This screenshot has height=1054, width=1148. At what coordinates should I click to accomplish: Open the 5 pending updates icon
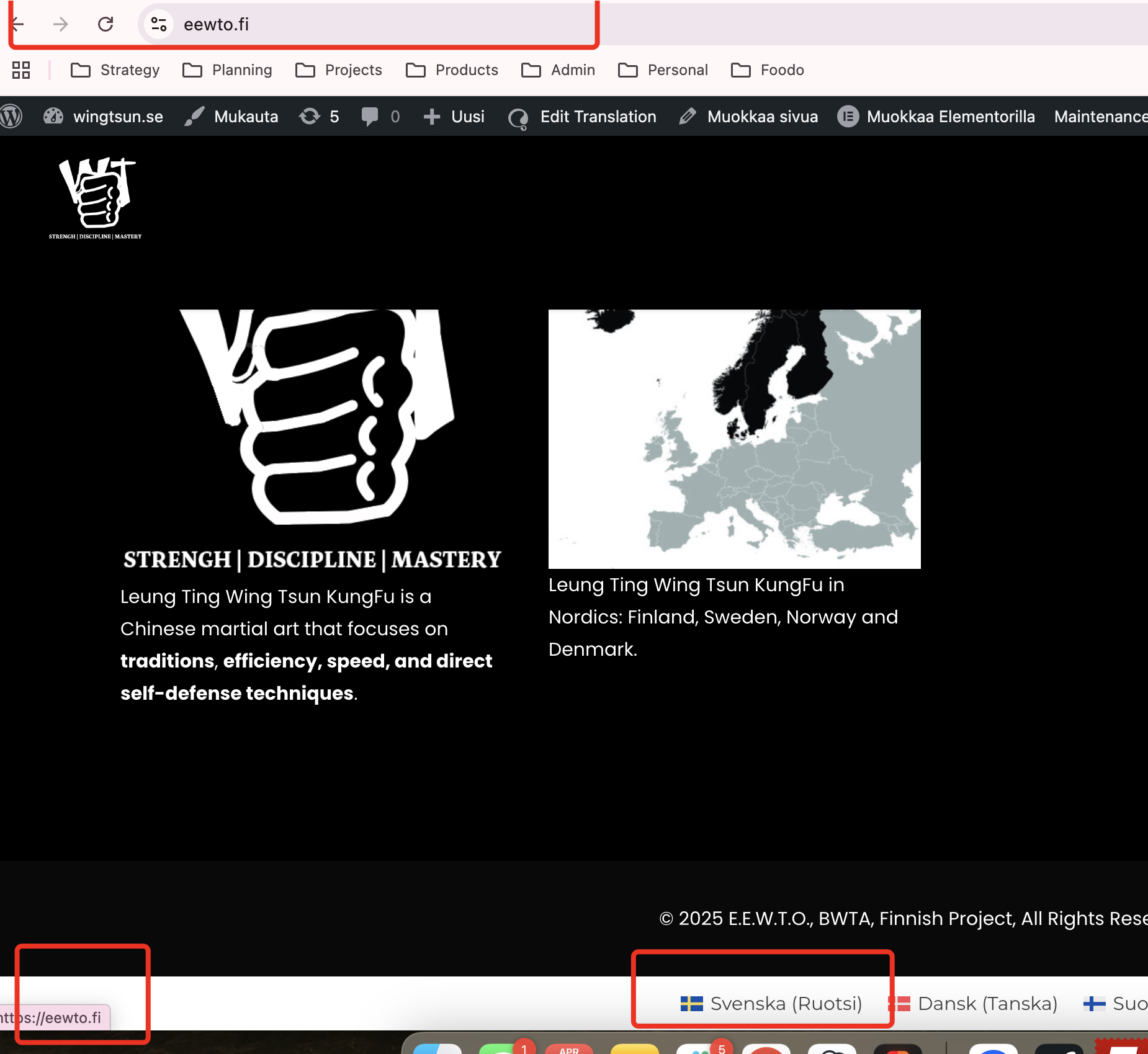coord(319,117)
